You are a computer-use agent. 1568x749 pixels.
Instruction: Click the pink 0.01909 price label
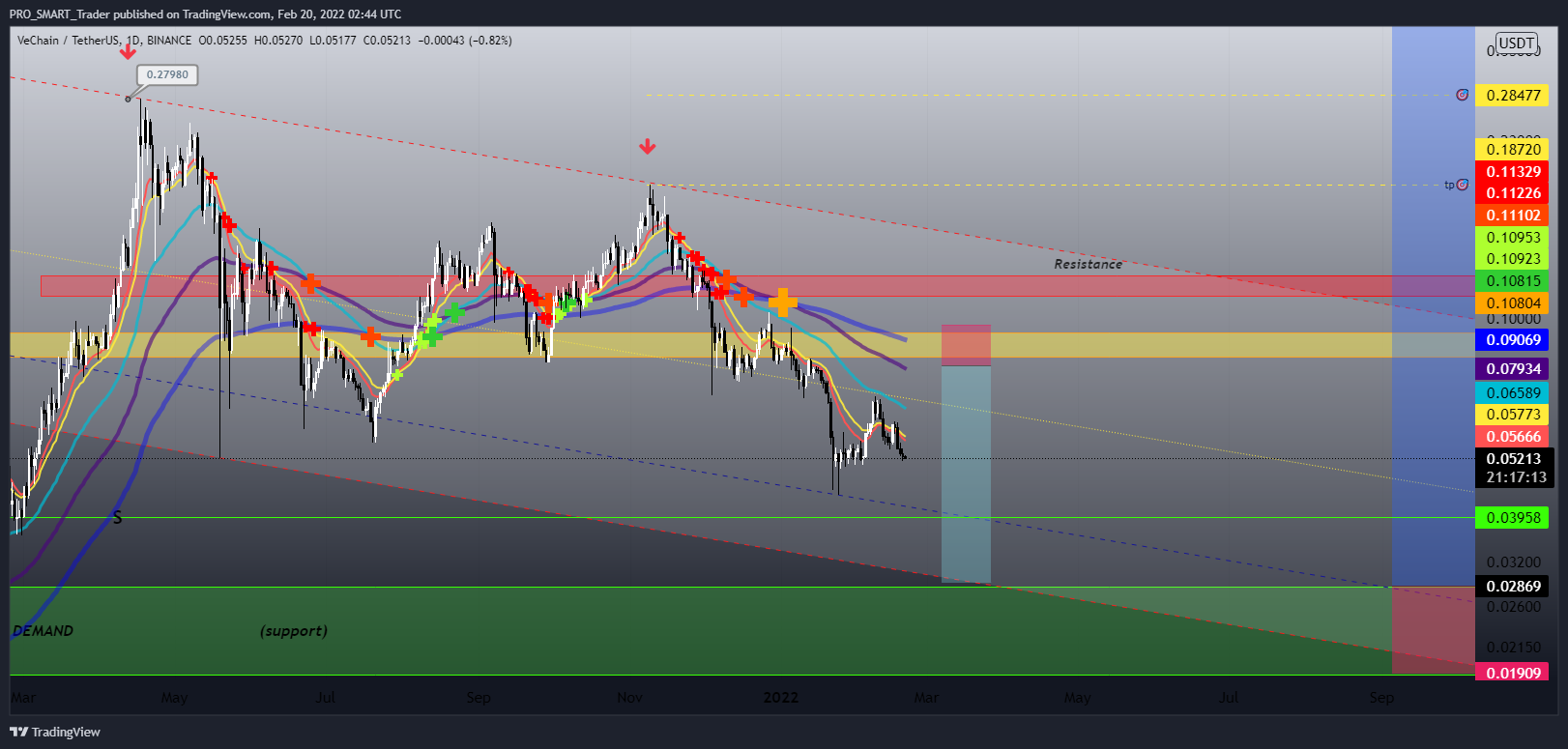pos(1512,673)
